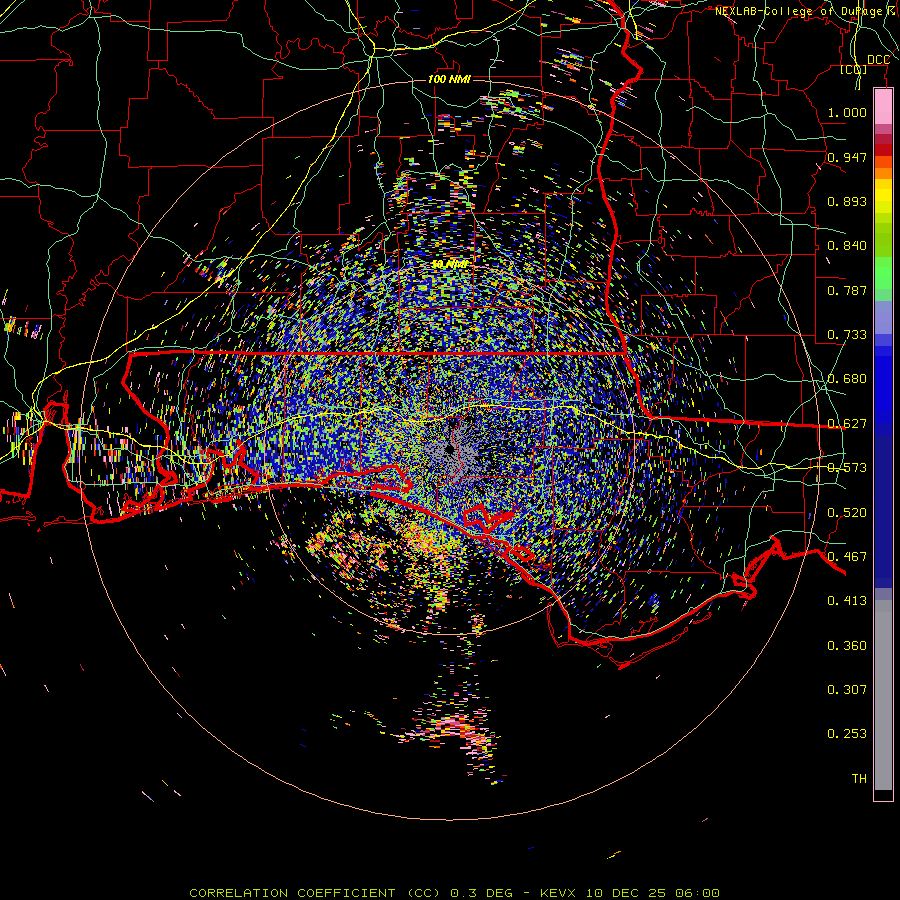The width and height of the screenshot is (900, 900).
Task: Click the 50 NMI range ring label
Action: [x=450, y=264]
